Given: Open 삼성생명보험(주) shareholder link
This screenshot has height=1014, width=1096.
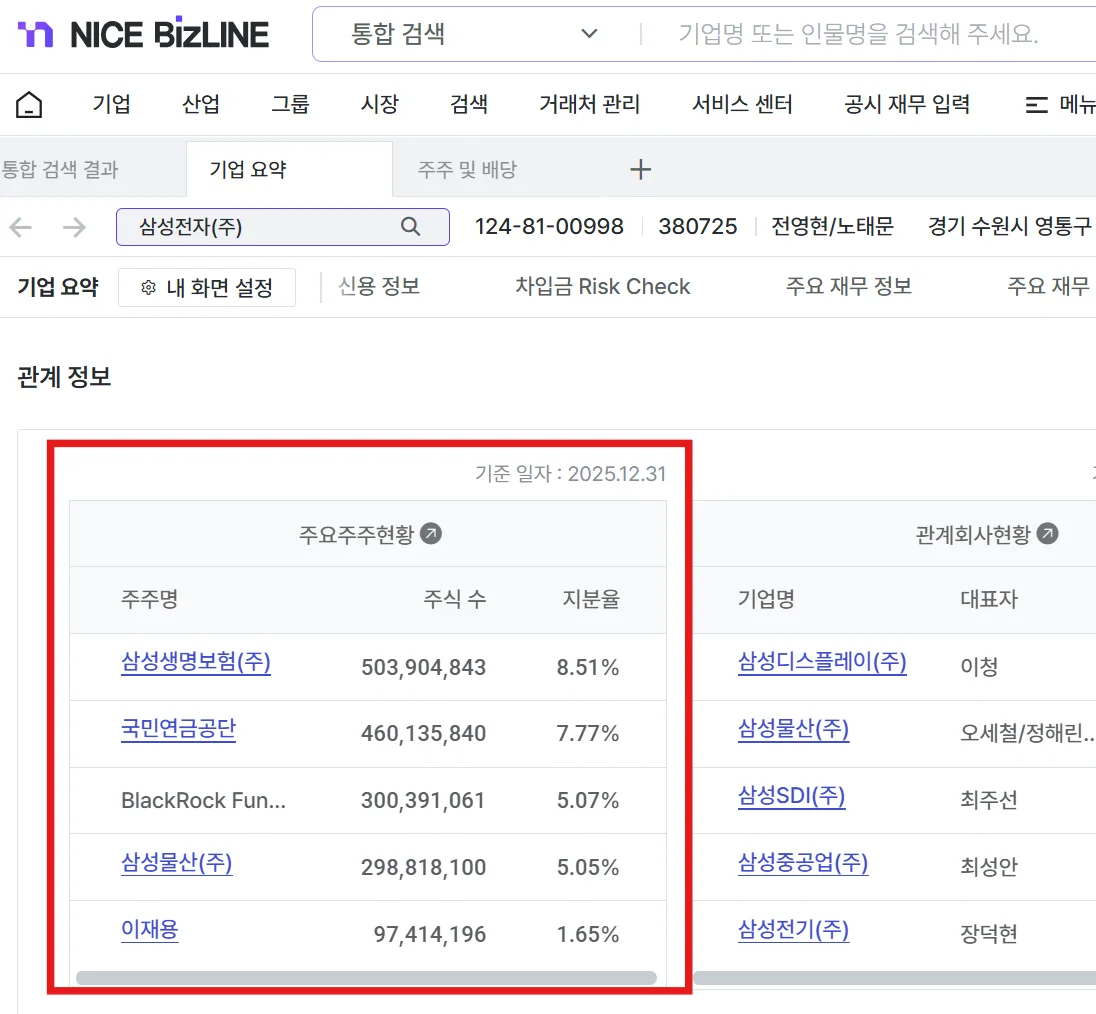Looking at the screenshot, I should point(195,662).
